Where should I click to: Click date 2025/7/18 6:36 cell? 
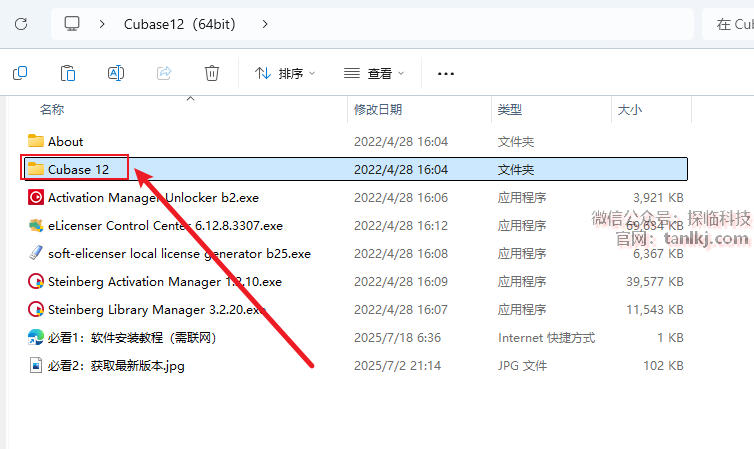397,337
